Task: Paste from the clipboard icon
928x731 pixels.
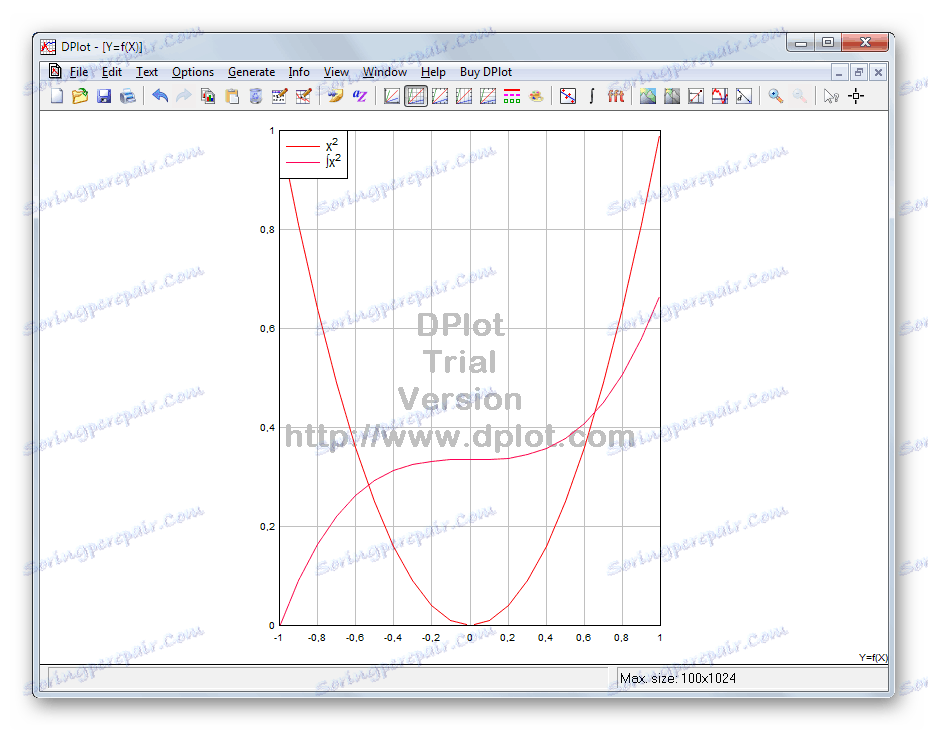Action: click(x=232, y=96)
